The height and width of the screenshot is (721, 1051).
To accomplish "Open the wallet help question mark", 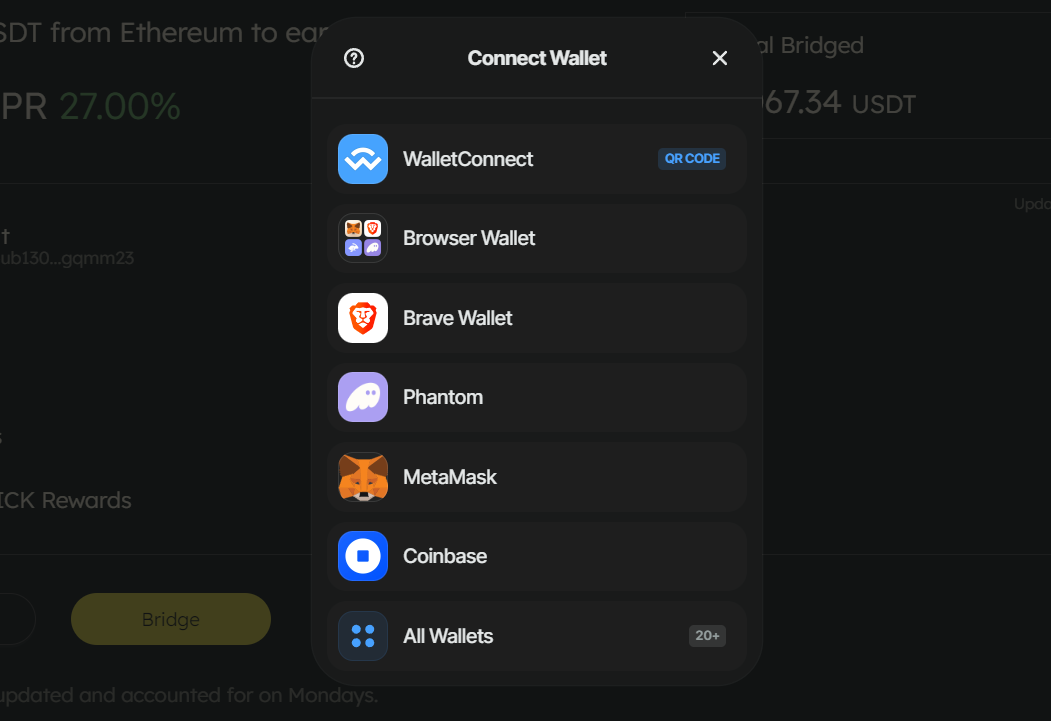I will click(x=354, y=58).
